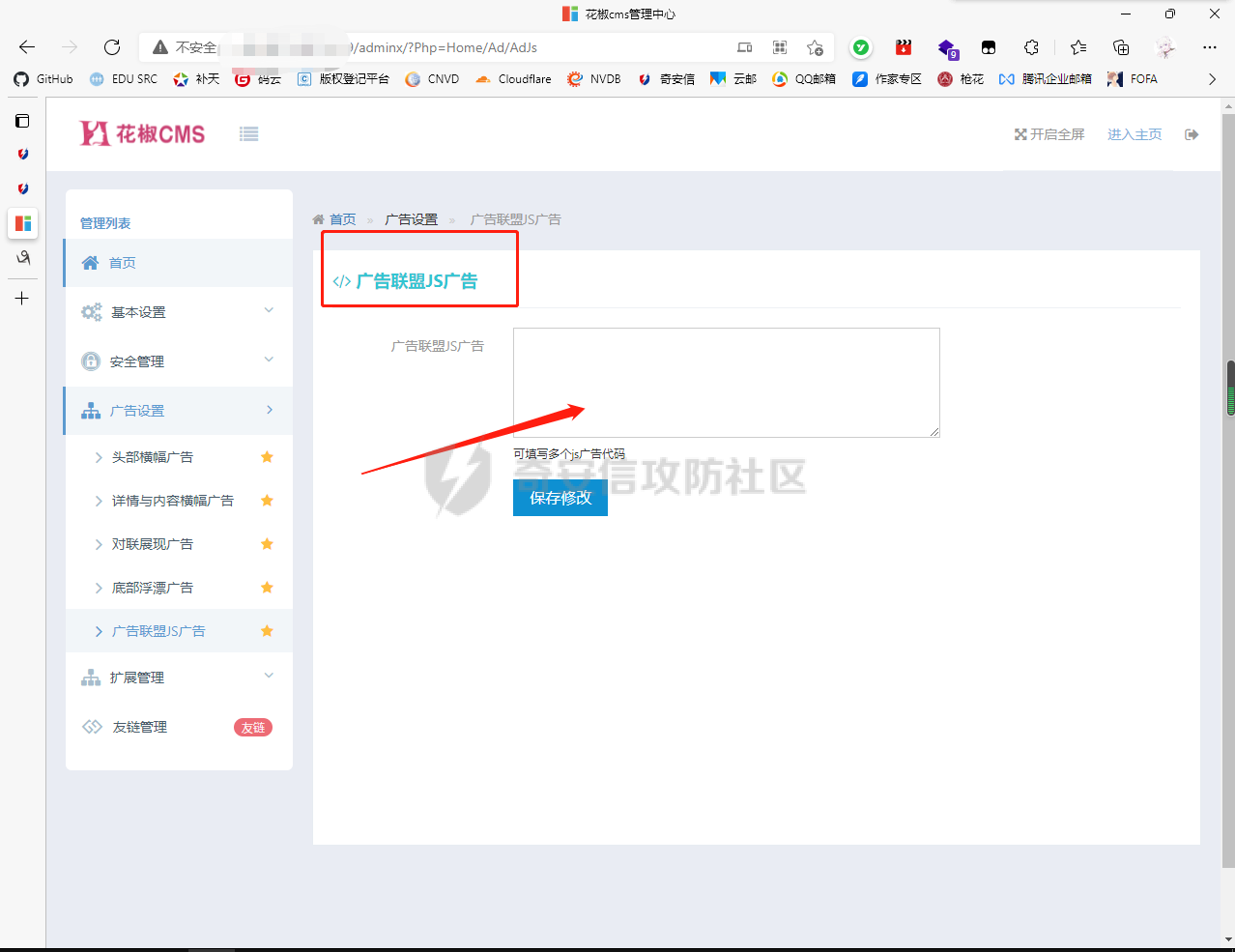Click the sidebar collapse hamburger icon
1235x952 pixels.
click(x=248, y=134)
